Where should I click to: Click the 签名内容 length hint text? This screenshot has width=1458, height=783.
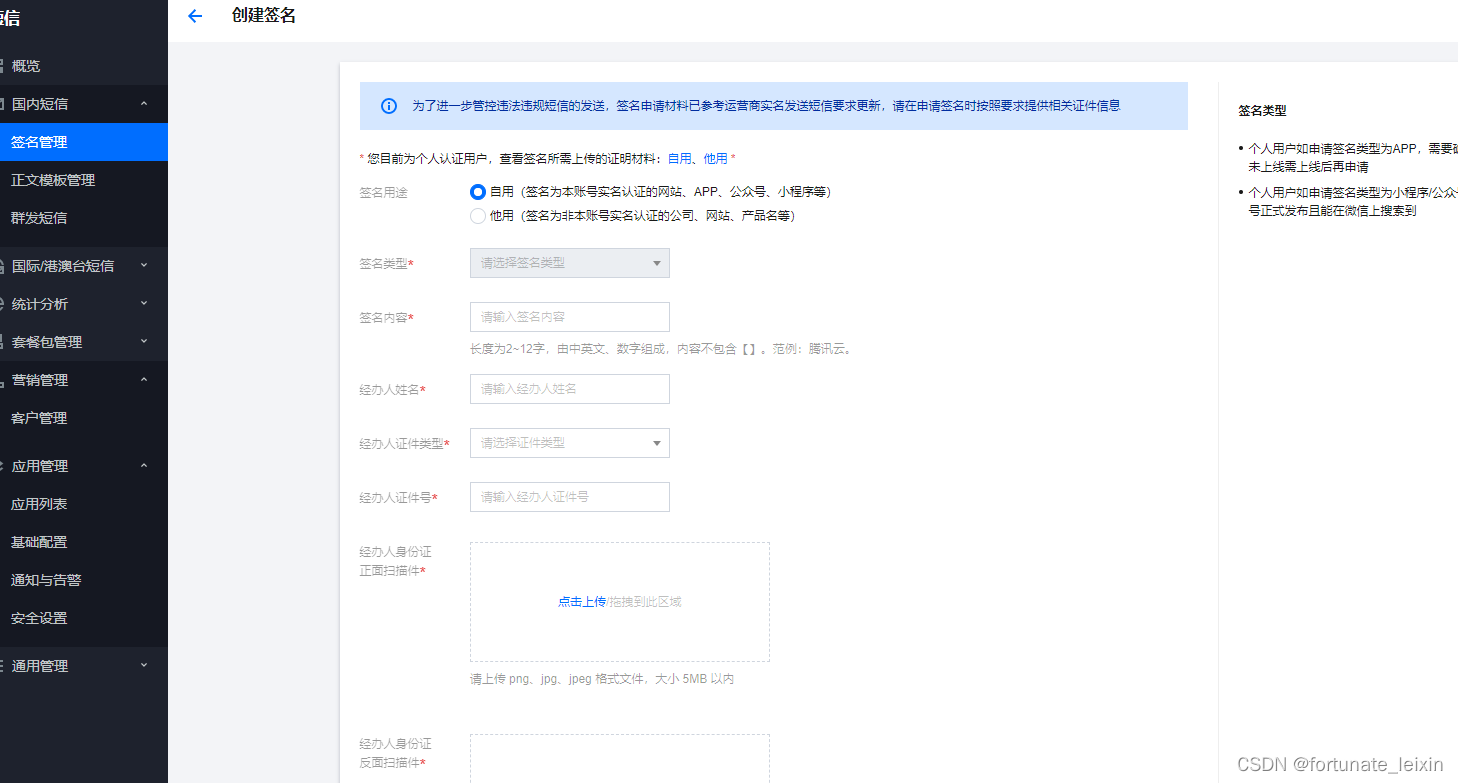coord(662,350)
